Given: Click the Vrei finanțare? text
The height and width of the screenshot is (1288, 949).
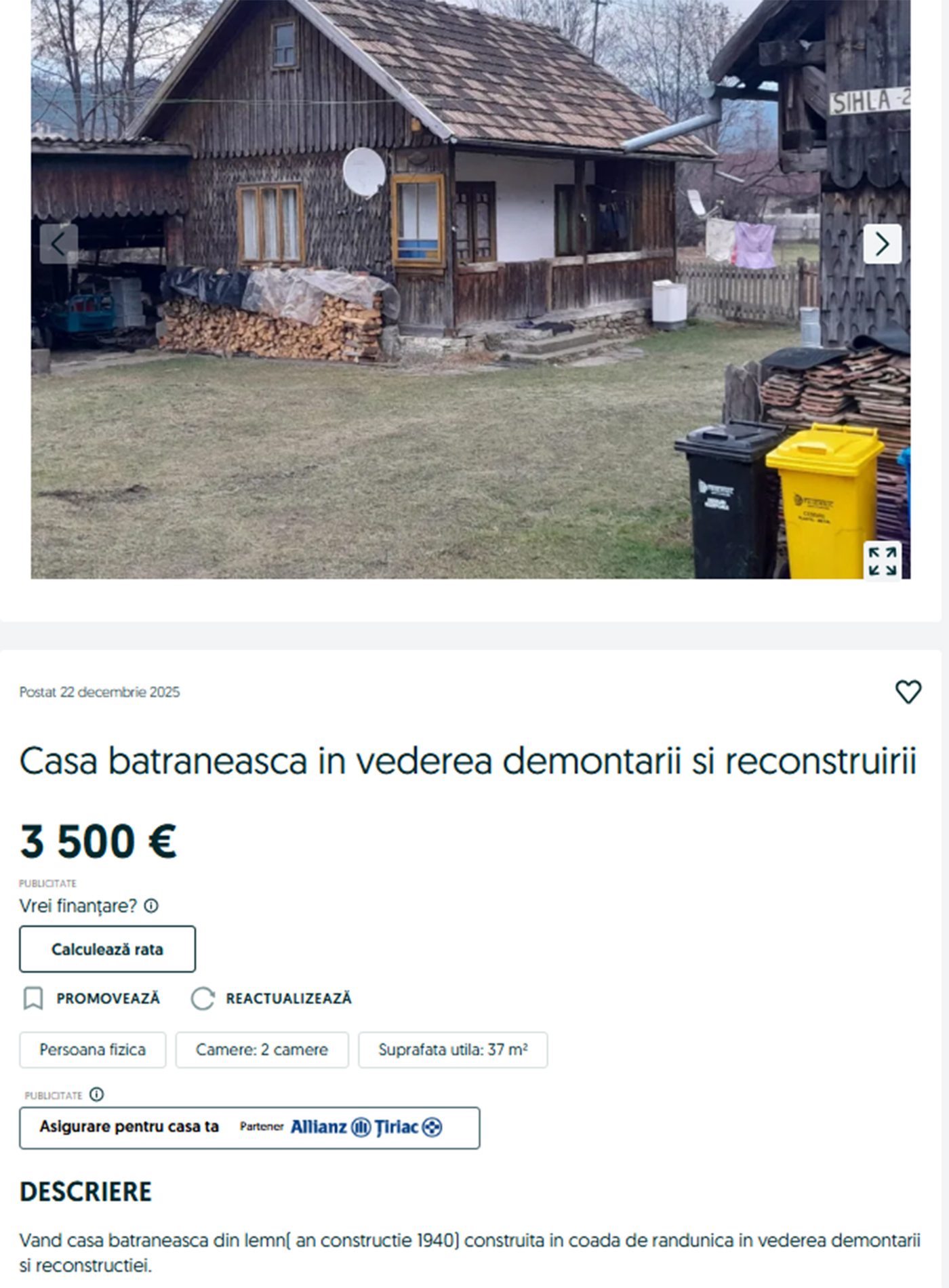Looking at the screenshot, I should tap(78, 906).
